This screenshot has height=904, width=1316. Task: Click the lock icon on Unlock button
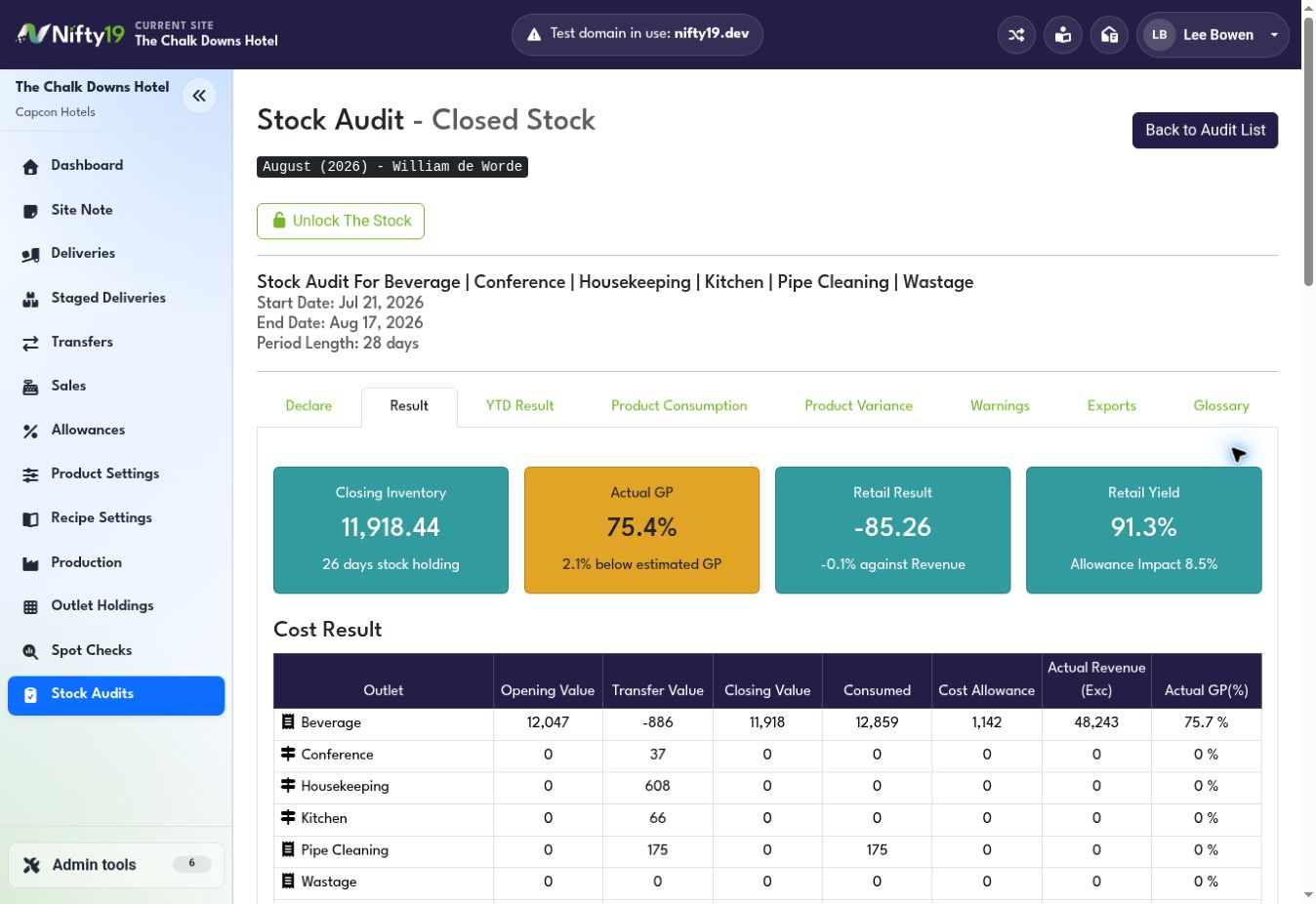point(279,220)
